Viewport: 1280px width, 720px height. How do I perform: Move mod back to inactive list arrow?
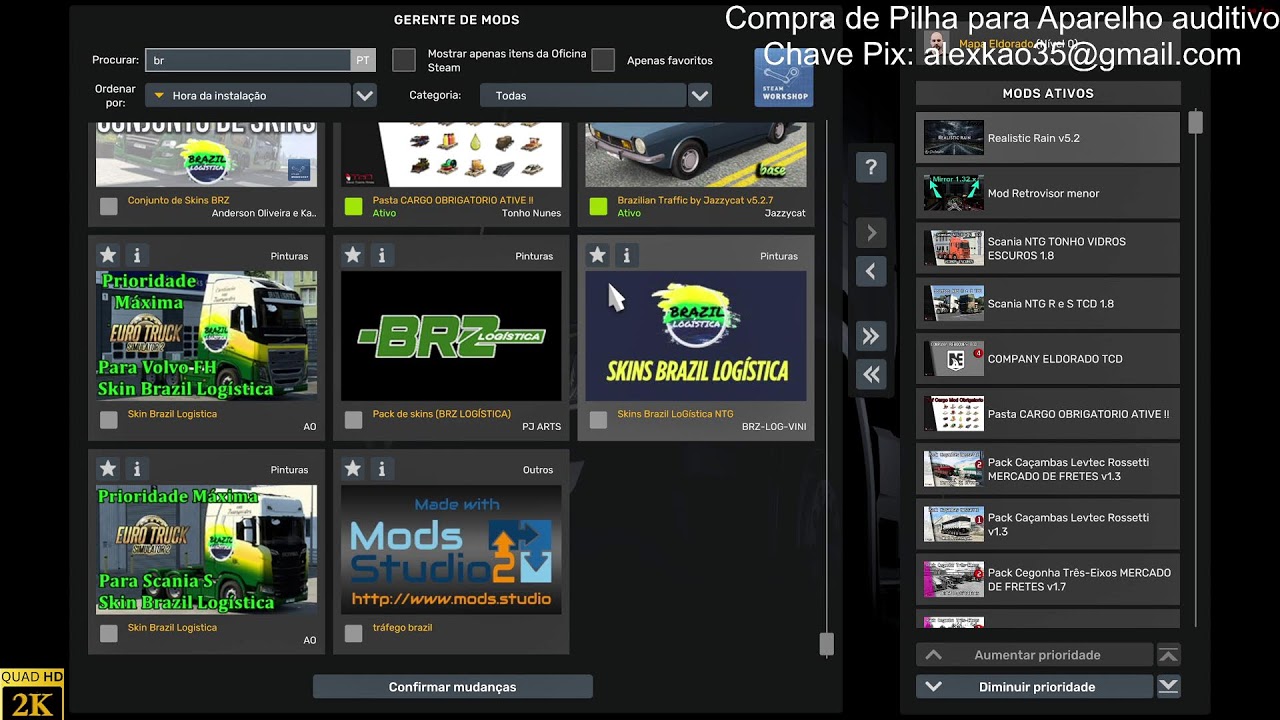pos(871,271)
